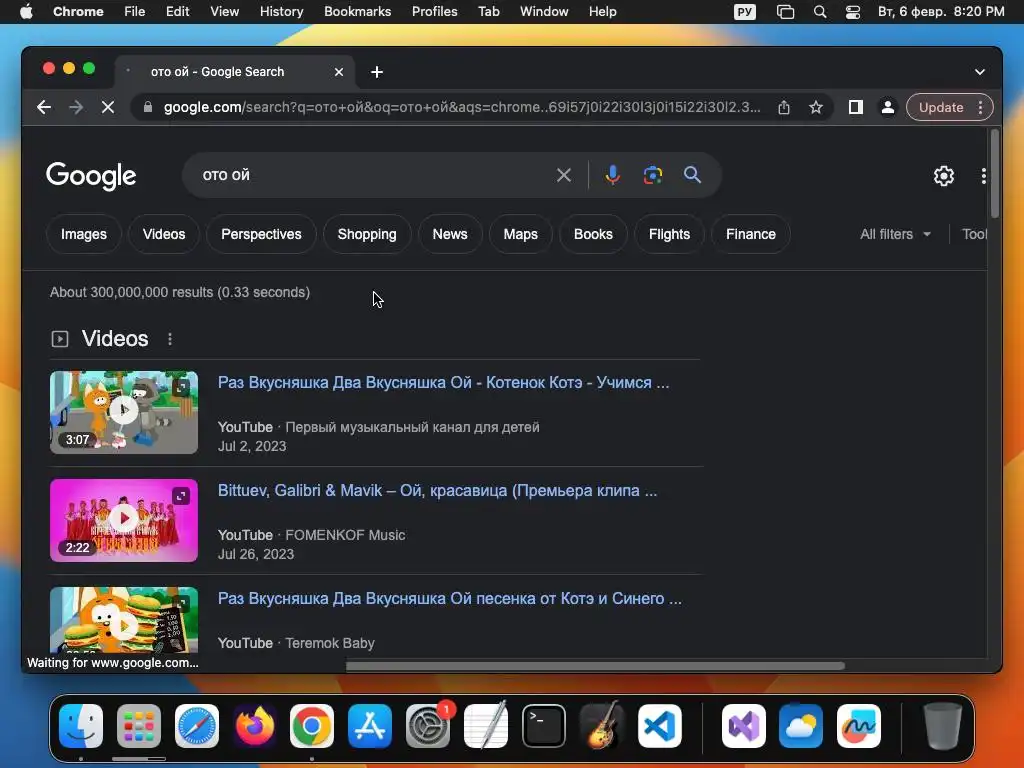The image size is (1024, 768).
Task: Click the Update Chrome button
Action: [x=940, y=107]
